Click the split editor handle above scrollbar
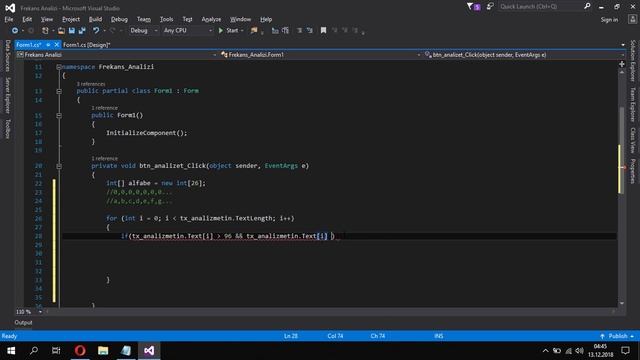 click(x=622, y=64)
